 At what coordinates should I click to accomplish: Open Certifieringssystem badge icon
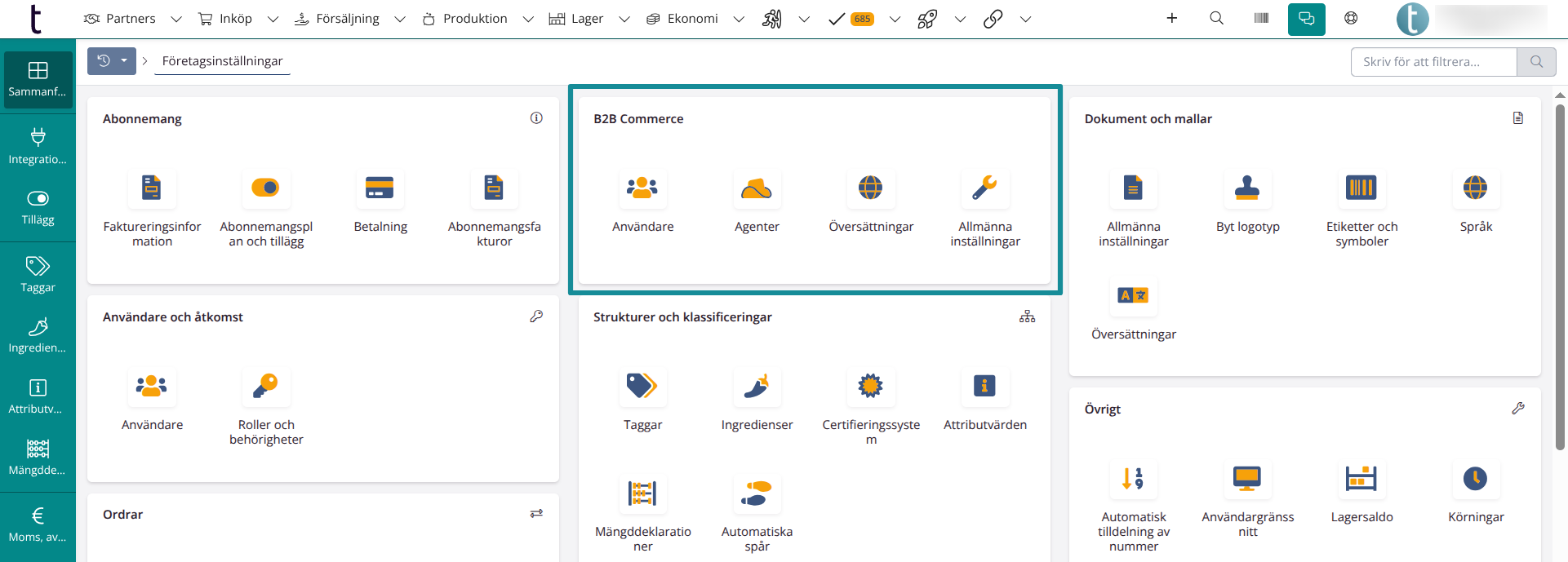point(870,387)
